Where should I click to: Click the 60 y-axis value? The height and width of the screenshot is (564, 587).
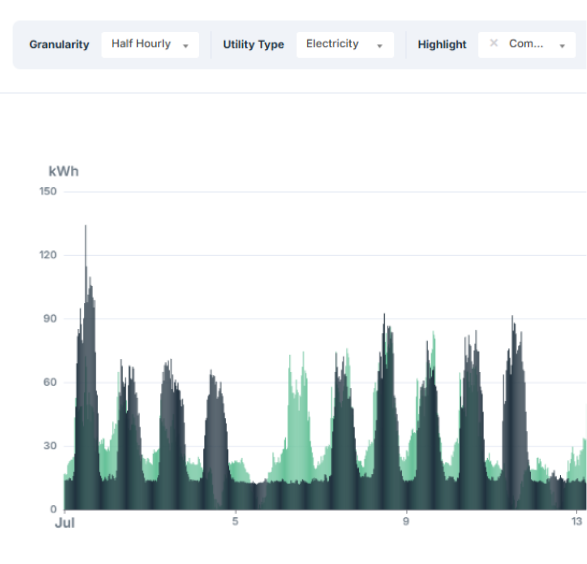pos(50,382)
